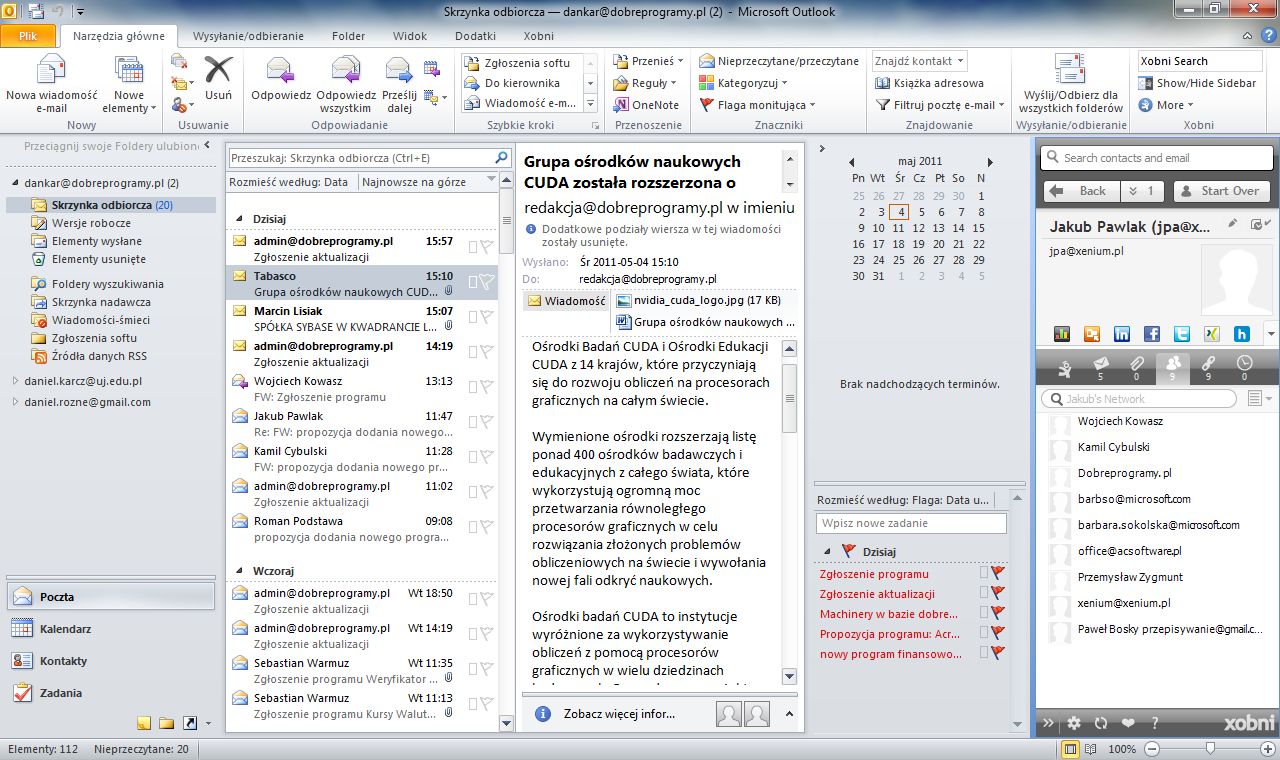Send and receive for all folders

1073,84
